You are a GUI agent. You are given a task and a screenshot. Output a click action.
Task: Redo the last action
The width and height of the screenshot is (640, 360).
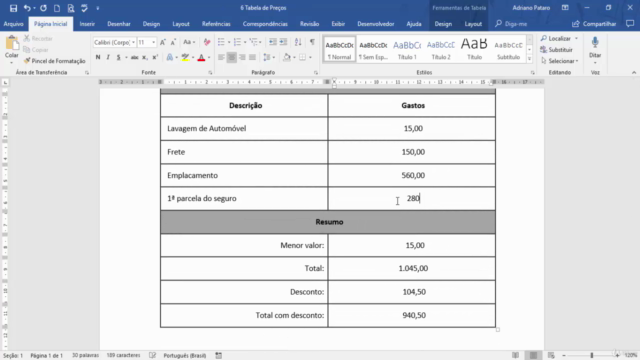[x=43, y=8]
